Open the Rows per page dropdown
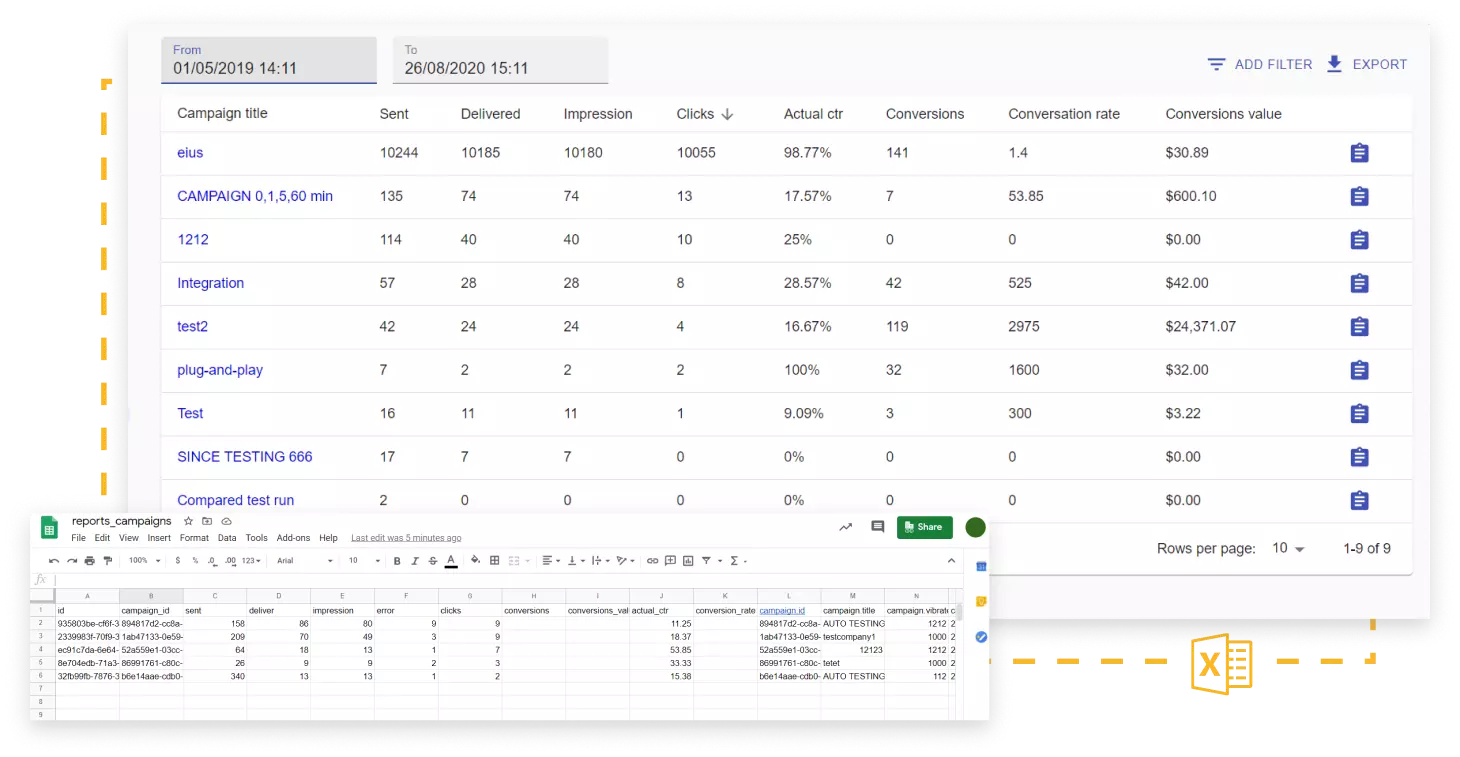The height and width of the screenshot is (757, 1460). point(1287,549)
